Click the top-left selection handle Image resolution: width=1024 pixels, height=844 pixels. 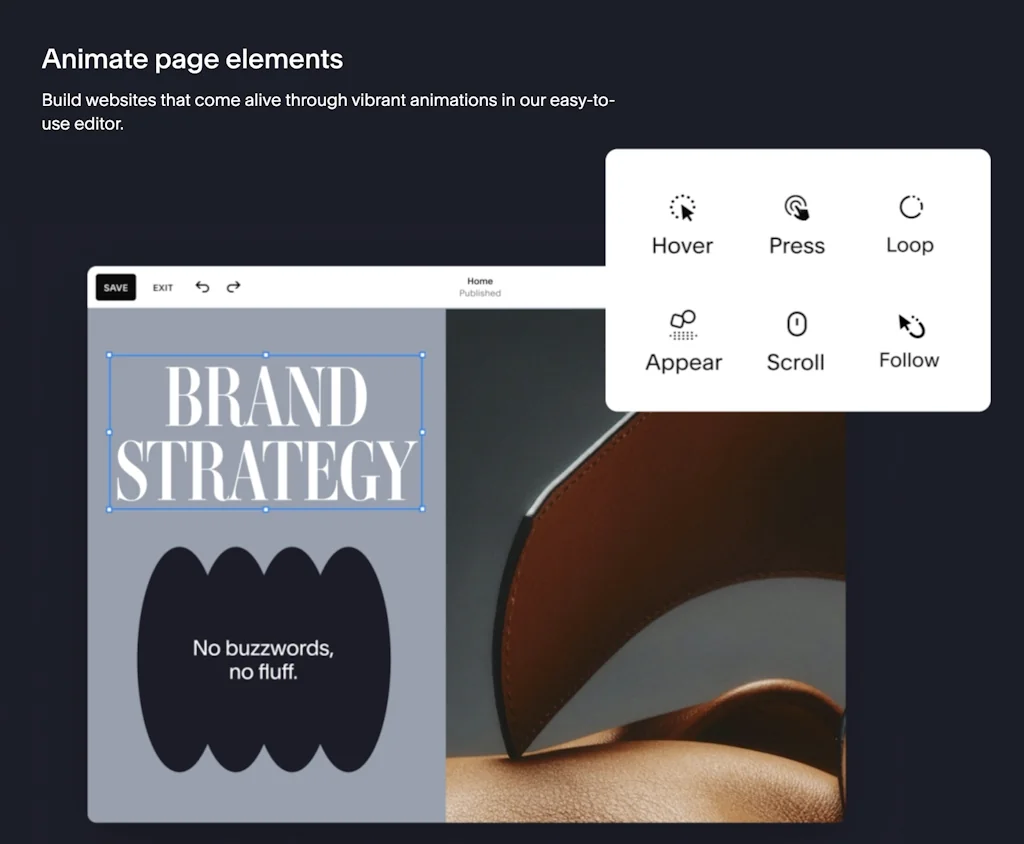(108, 354)
